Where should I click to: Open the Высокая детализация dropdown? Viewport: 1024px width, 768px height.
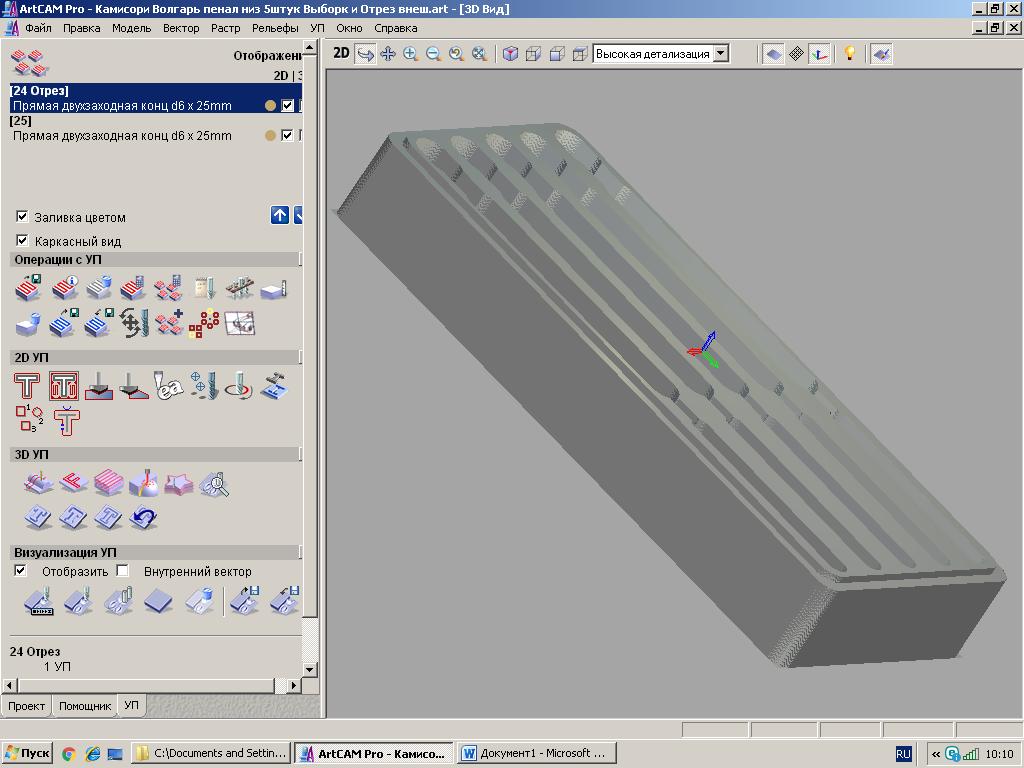(721, 54)
